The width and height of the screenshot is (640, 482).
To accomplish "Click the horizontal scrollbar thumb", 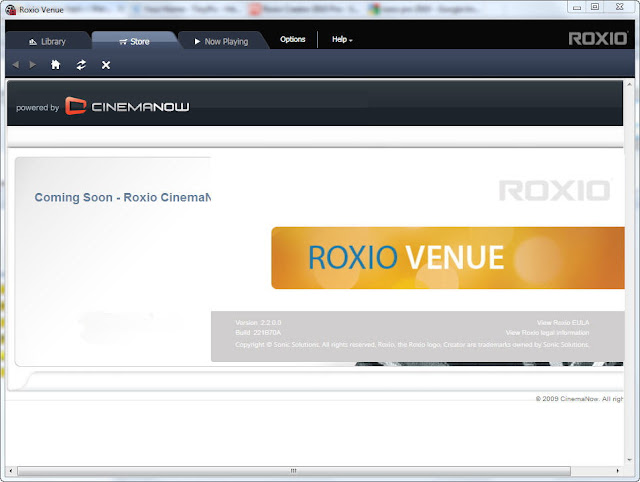I will point(293,471).
